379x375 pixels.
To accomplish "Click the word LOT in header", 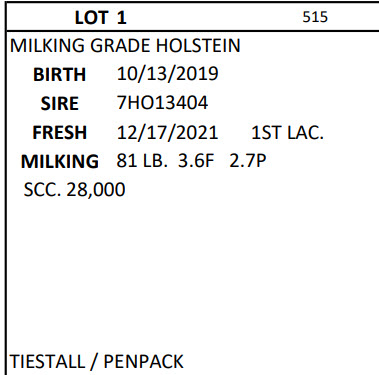I will tap(92, 18).
